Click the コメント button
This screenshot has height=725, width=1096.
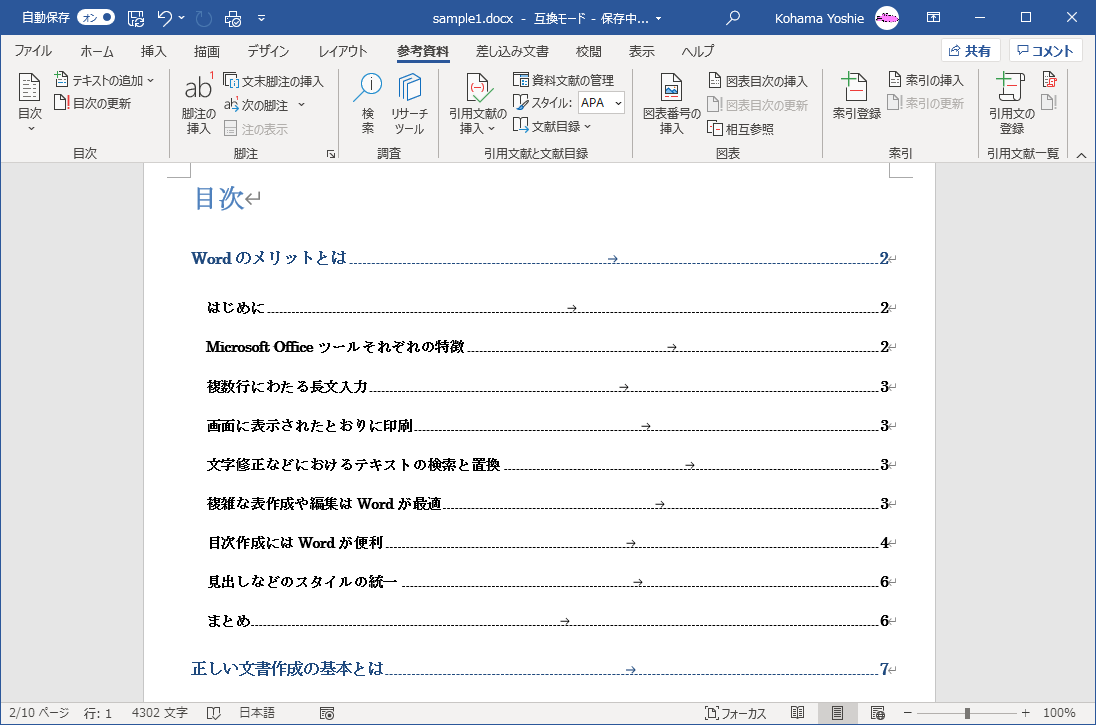click(x=1045, y=51)
